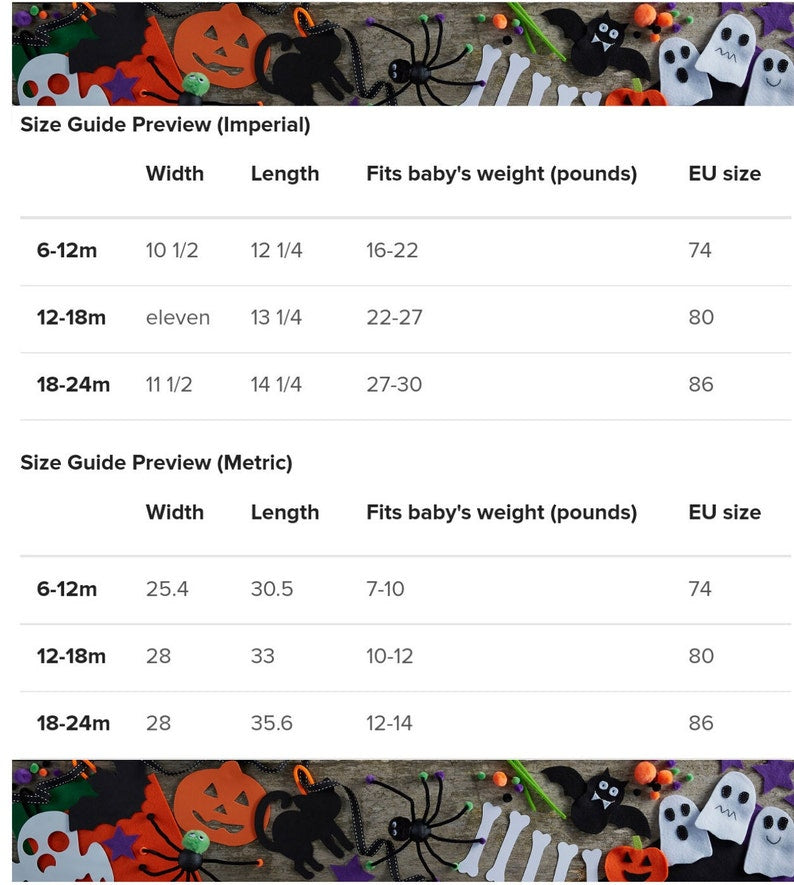Select the 6-12m row label in Imperial table
Screen dimensions: 794x885
click(x=67, y=250)
